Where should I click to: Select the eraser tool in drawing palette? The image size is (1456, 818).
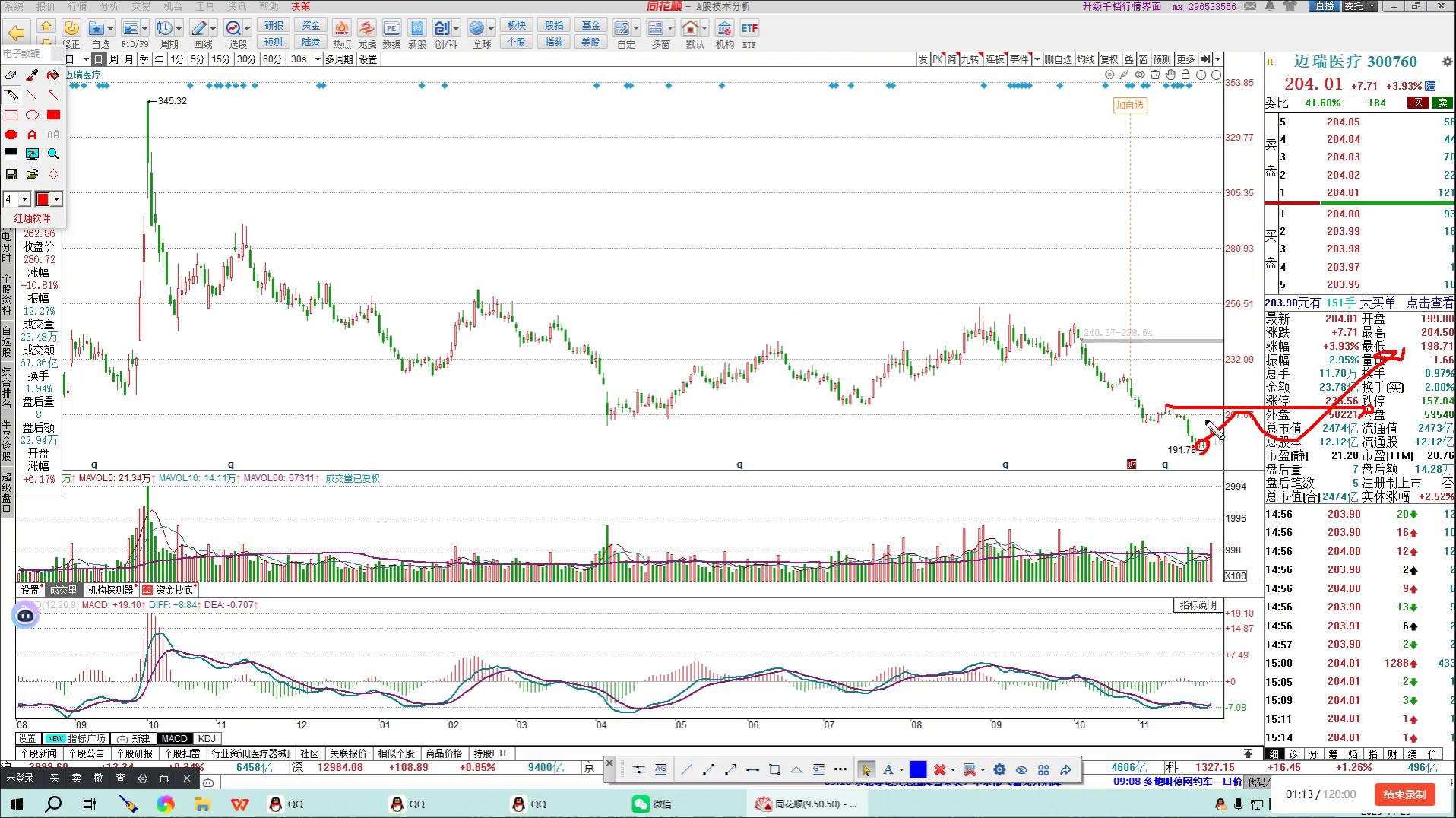point(11,75)
